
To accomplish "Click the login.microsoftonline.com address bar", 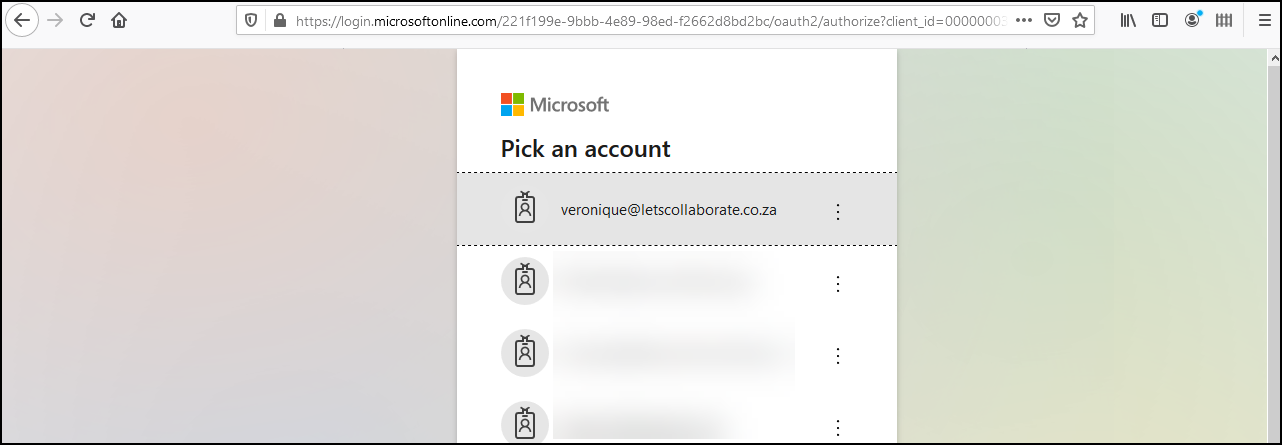I will click(x=650, y=20).
